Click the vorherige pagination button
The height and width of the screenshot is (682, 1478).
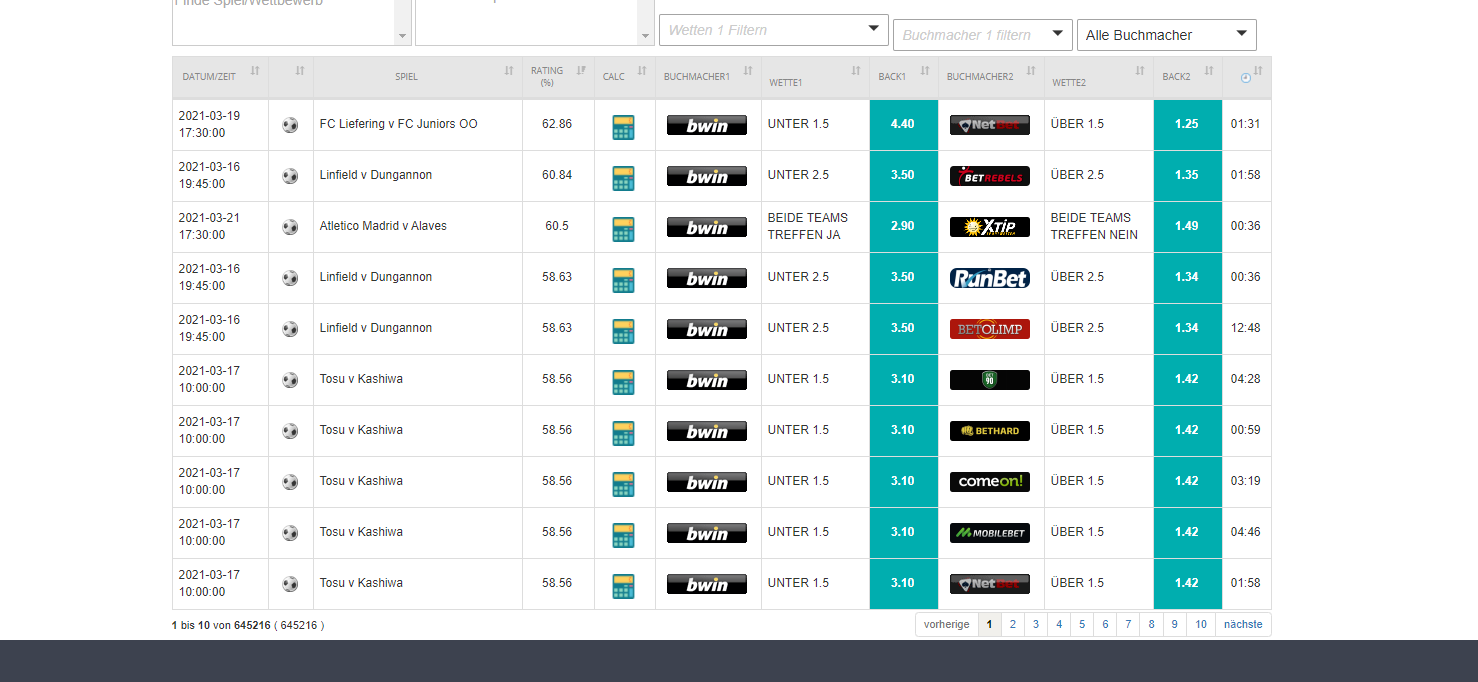point(946,624)
